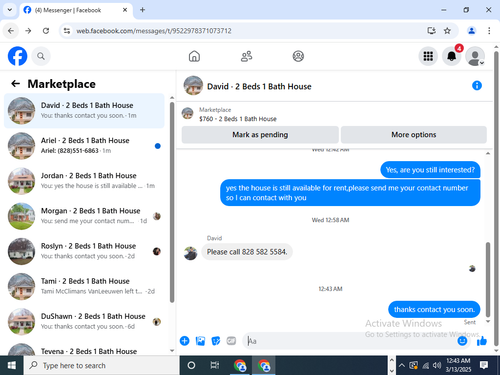
Task: Click the 'thanks contact you soon.' message bubble
Action: point(434,309)
